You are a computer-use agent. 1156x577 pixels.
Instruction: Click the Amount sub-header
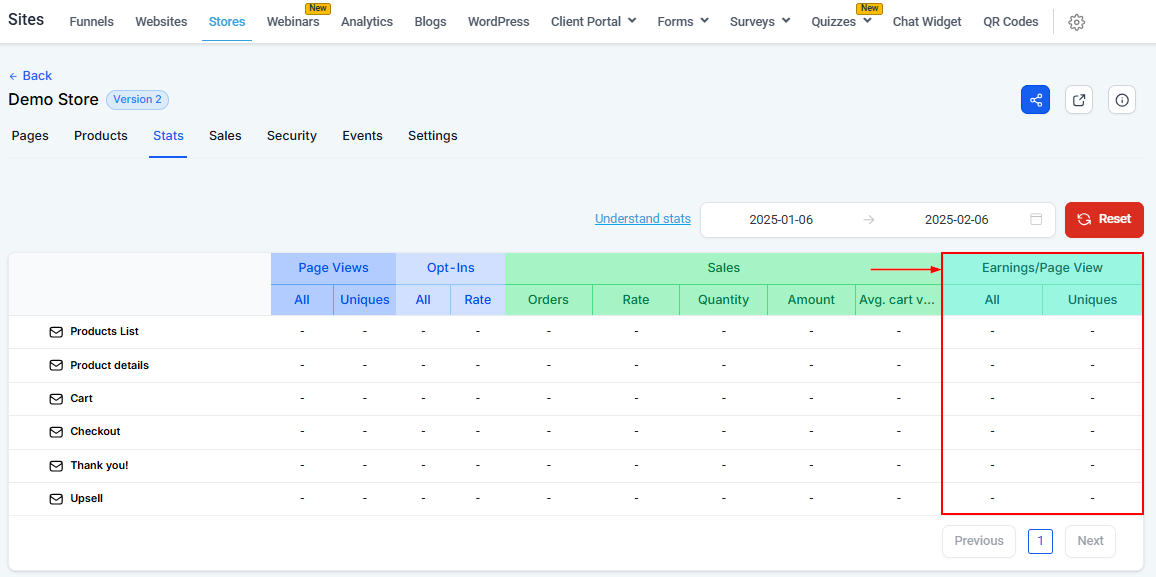coord(811,300)
